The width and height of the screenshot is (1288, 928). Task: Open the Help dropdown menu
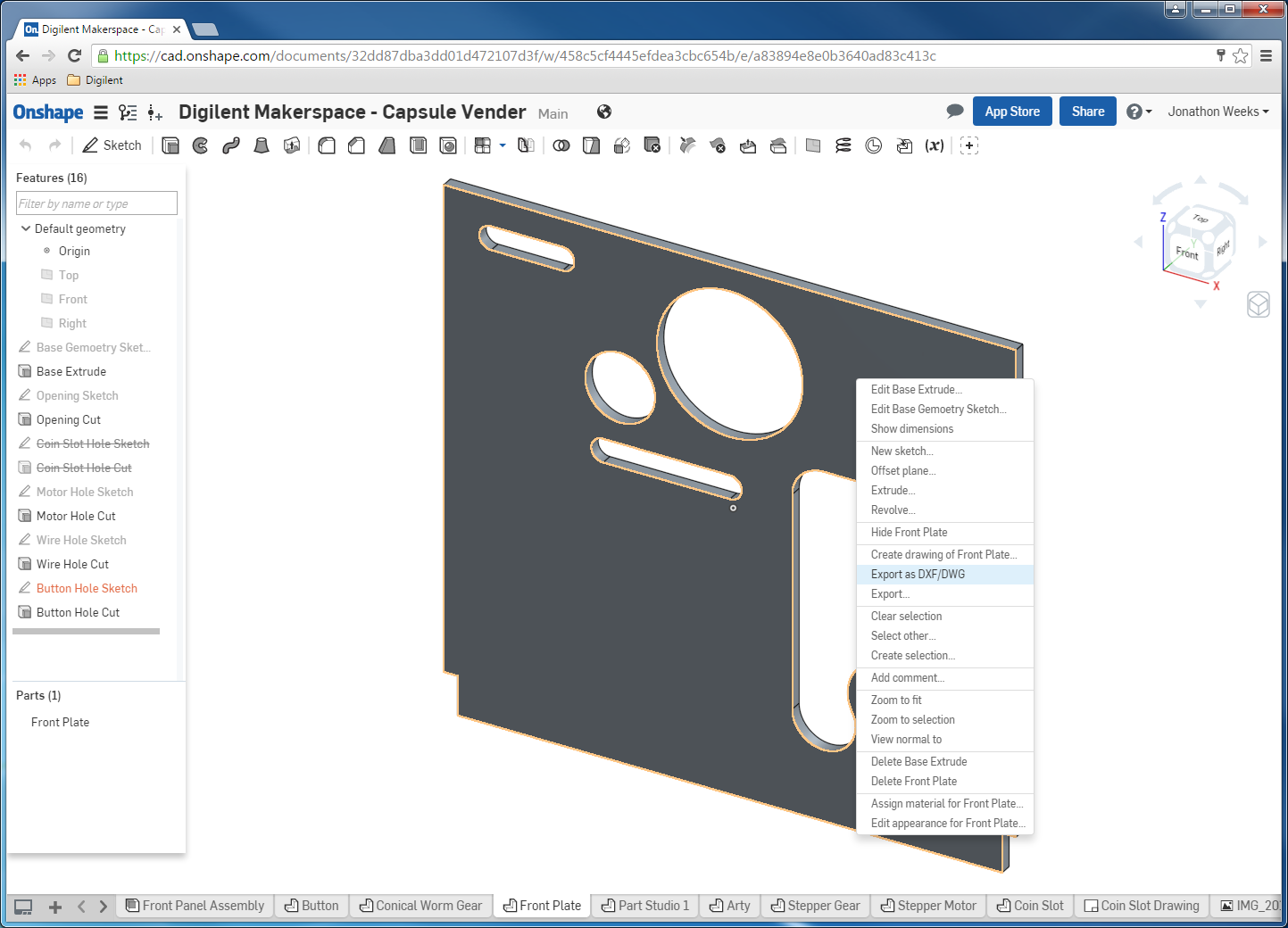[x=1139, y=112]
